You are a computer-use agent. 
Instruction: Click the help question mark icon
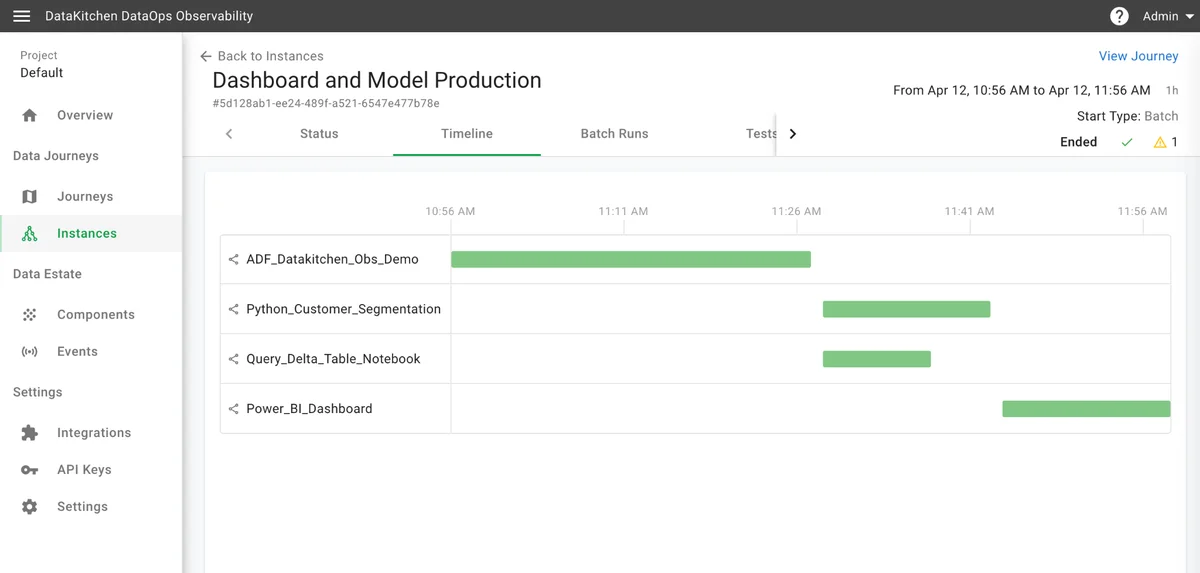[1119, 16]
